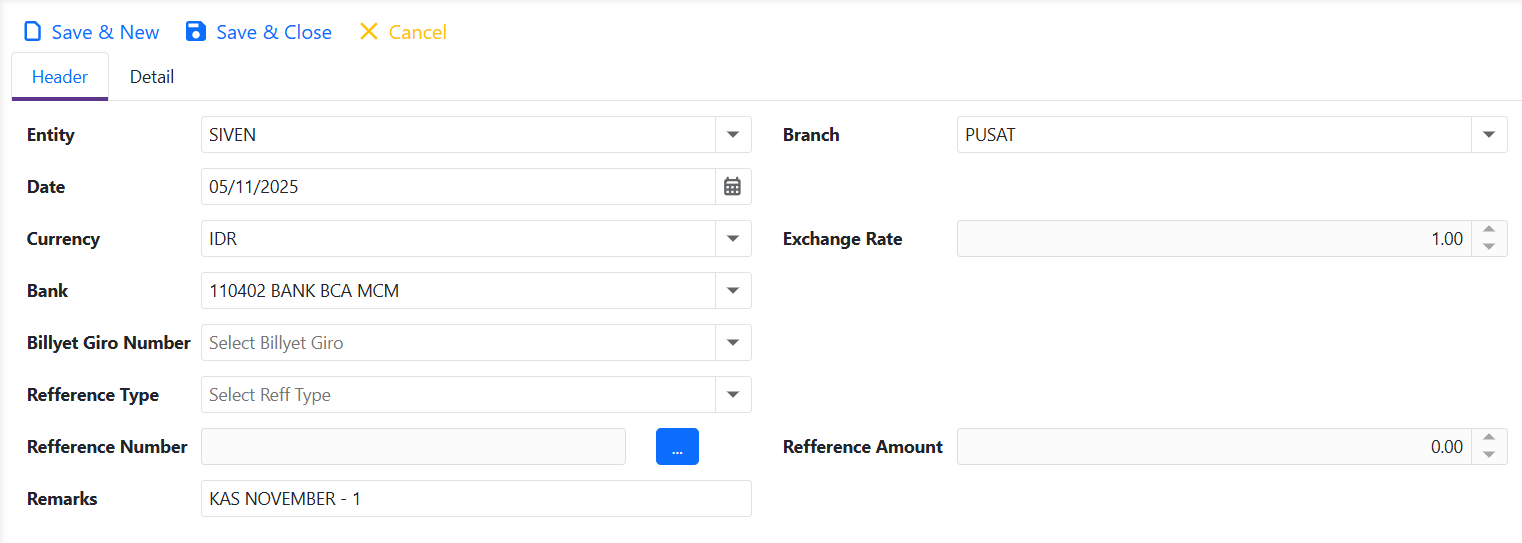Click Save & Close text

tap(274, 32)
